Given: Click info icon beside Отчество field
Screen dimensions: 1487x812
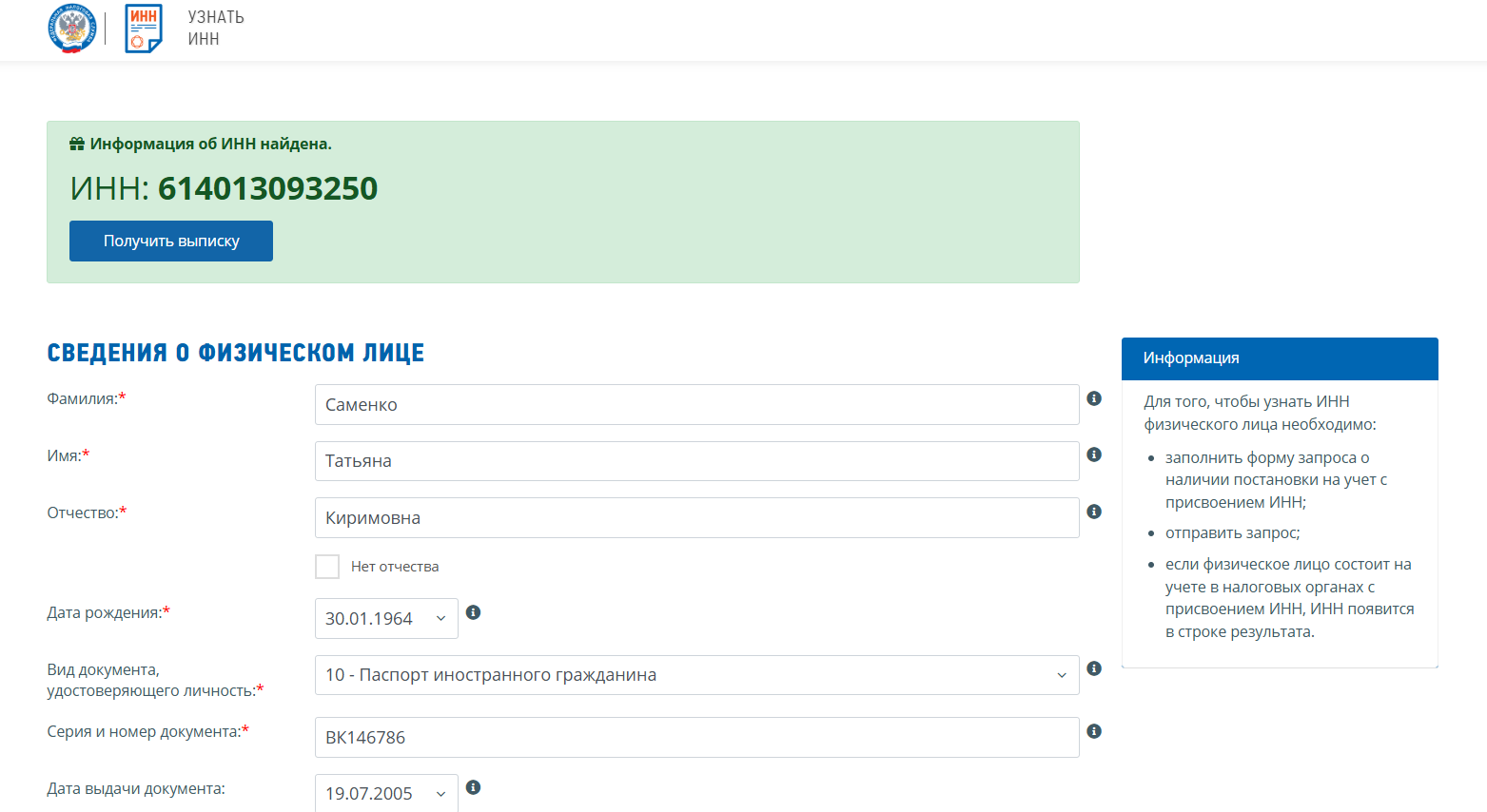Looking at the screenshot, I should (x=1094, y=512).
